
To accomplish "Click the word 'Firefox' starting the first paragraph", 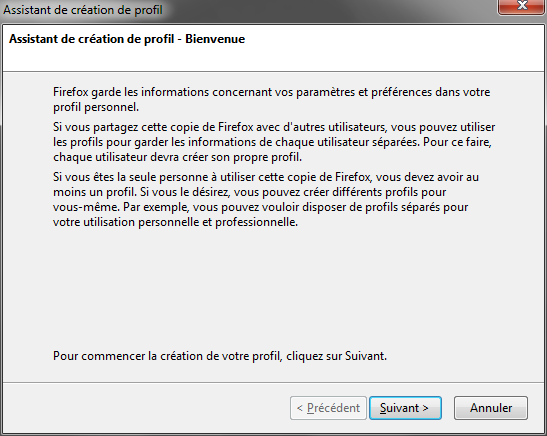I will click(71, 92).
